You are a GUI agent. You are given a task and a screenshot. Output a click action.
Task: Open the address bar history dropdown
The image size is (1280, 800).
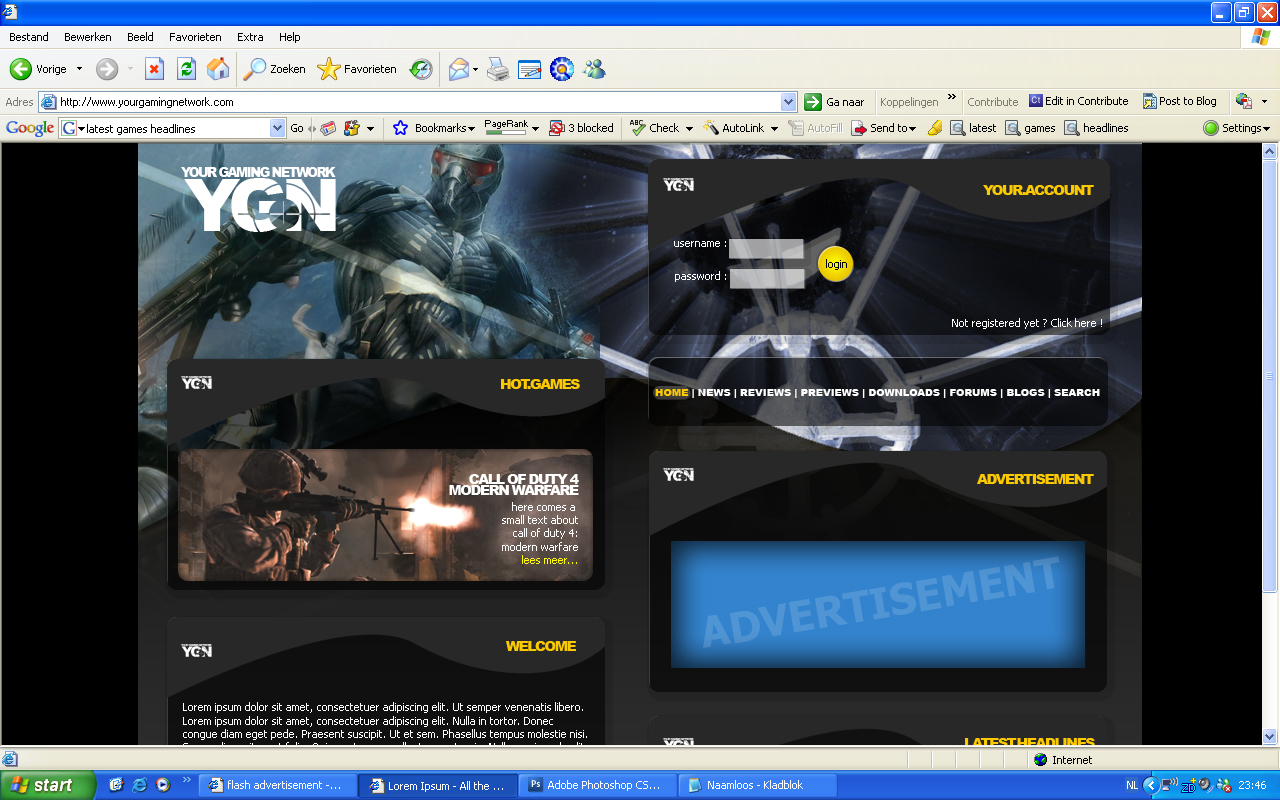click(x=788, y=102)
